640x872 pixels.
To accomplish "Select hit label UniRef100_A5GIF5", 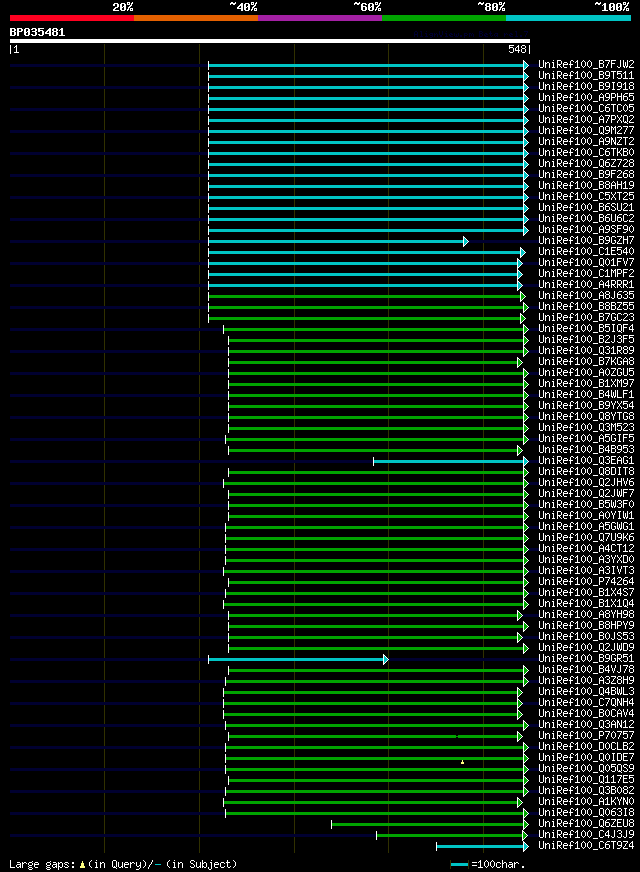I will pyautogui.click(x=586, y=439).
